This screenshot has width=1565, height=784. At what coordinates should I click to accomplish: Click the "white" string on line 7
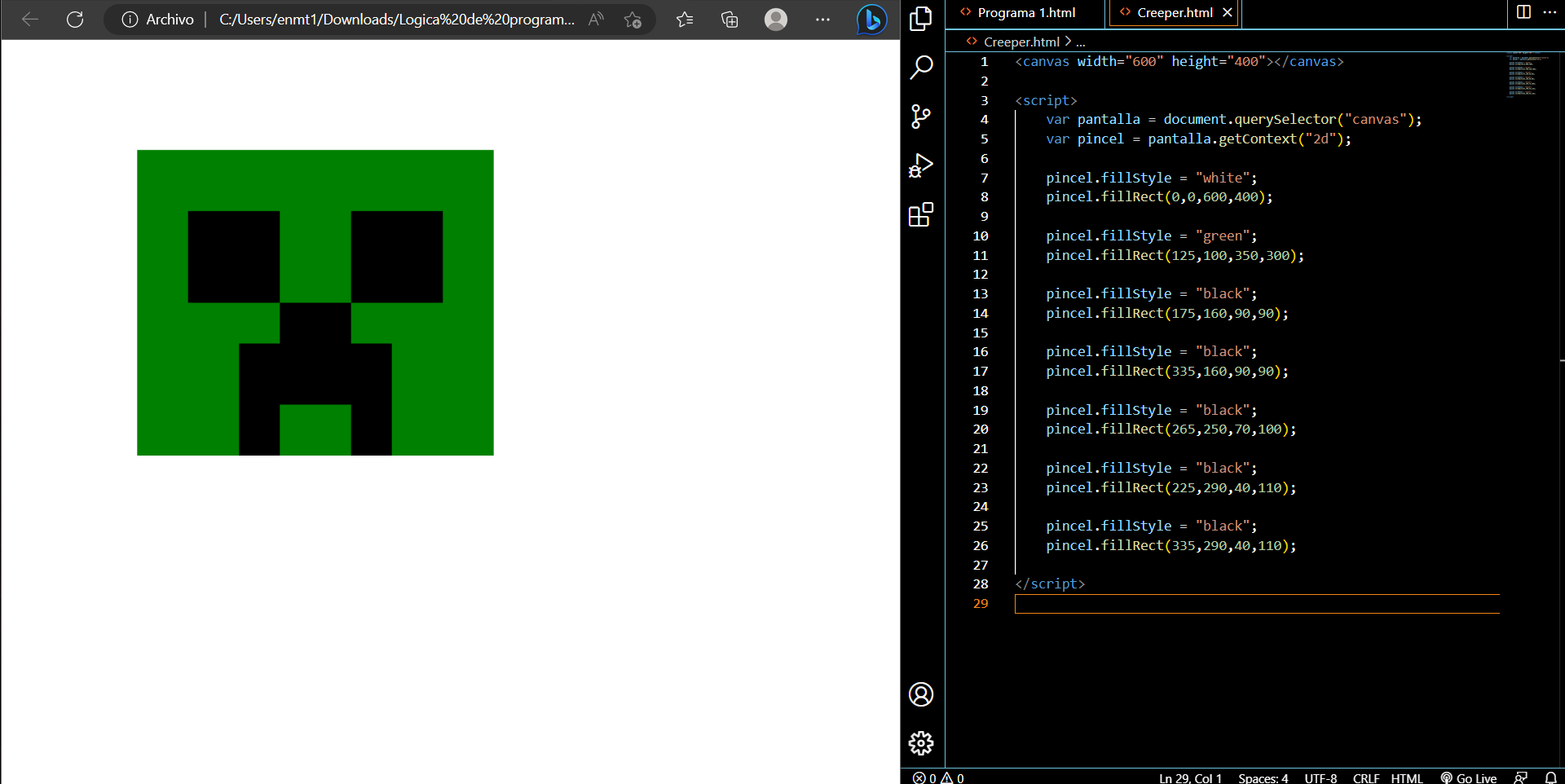pos(1223,178)
